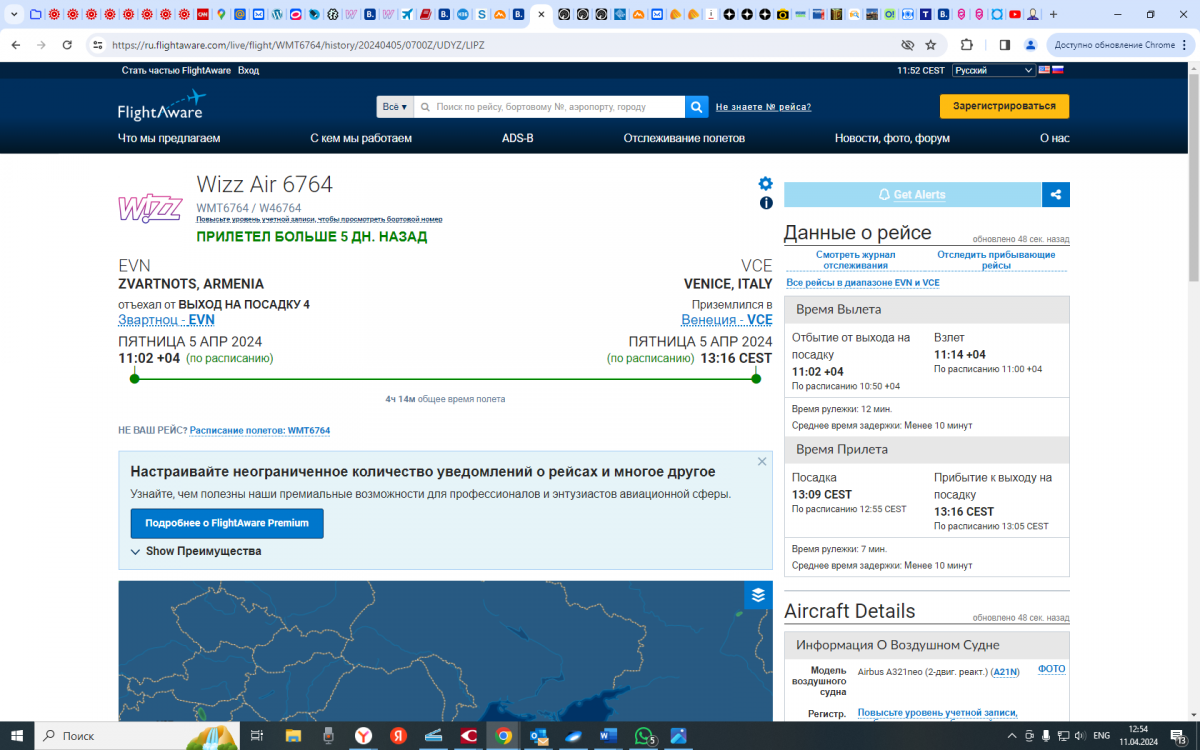Screen dimensions: 1200x750
Task: Go back in browser history
Action: coord(15,45)
